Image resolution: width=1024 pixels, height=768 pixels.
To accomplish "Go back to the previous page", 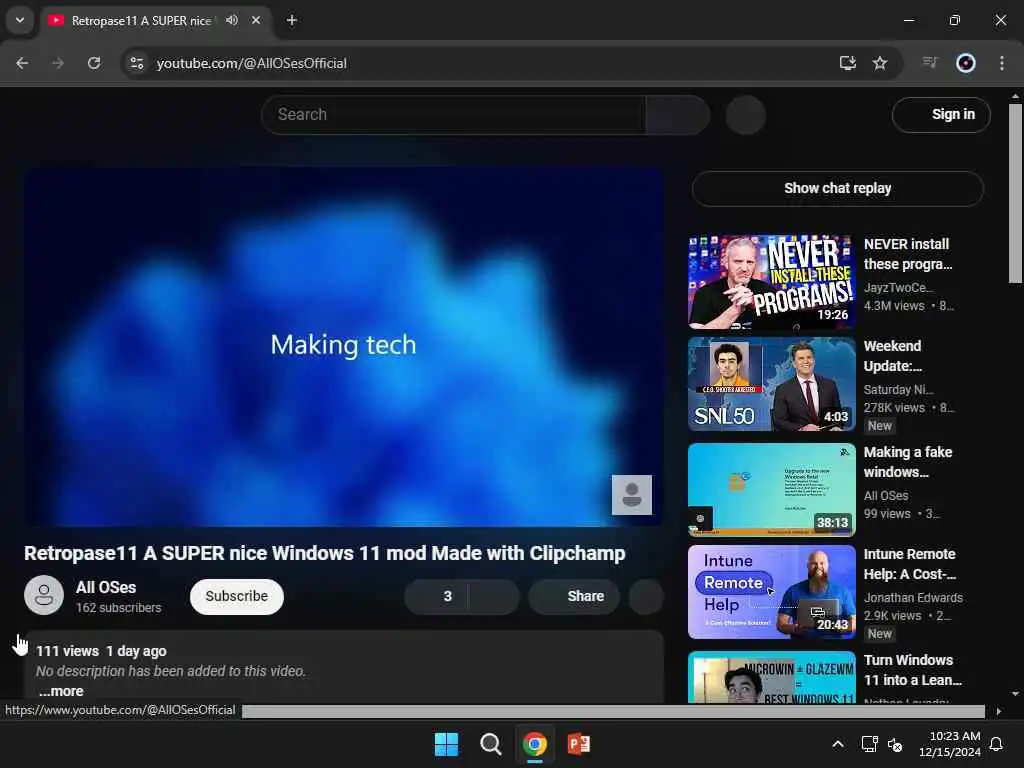I will 22,63.
